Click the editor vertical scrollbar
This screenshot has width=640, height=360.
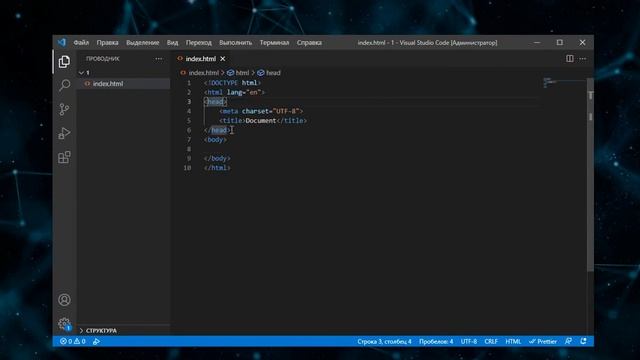[590, 176]
